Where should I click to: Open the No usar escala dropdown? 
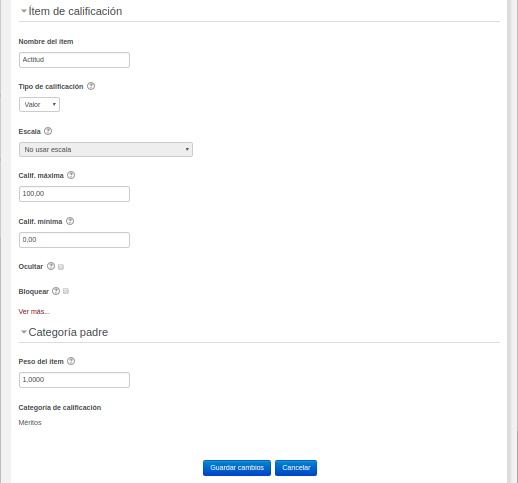tap(106, 150)
